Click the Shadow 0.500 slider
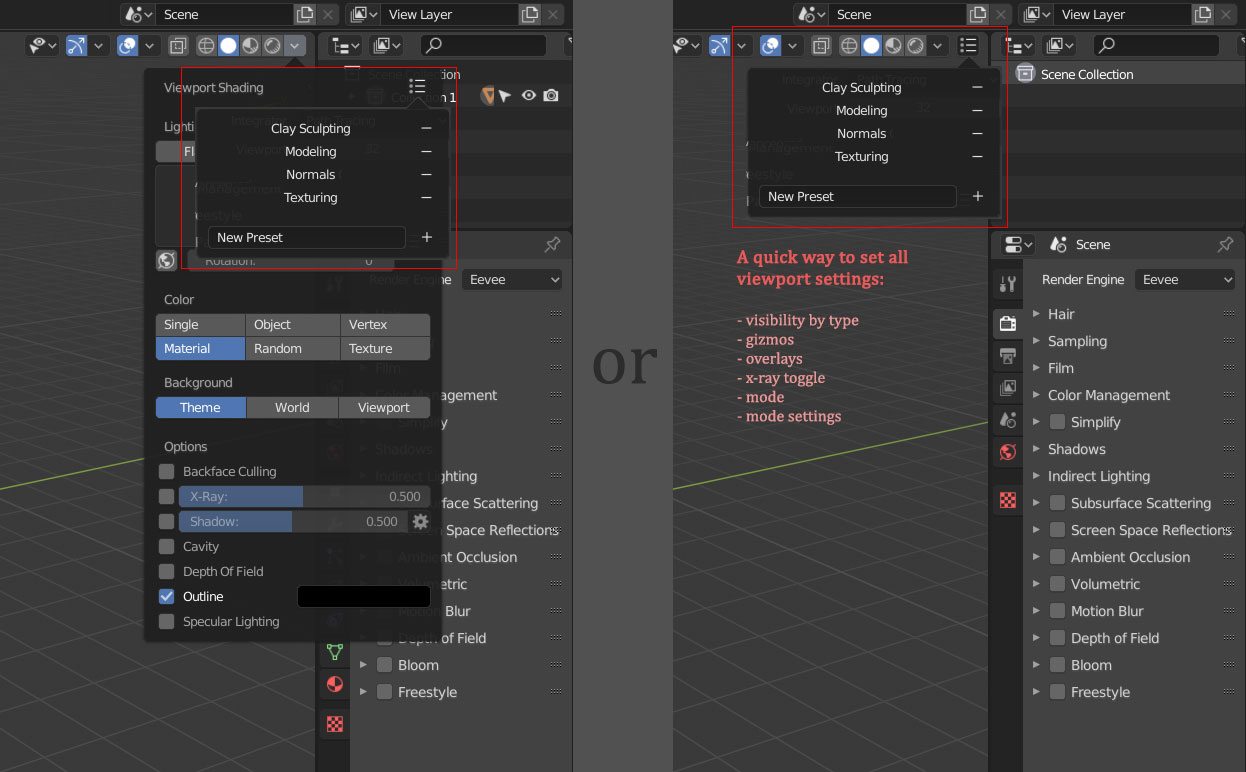The image size is (1246, 772). point(293,521)
